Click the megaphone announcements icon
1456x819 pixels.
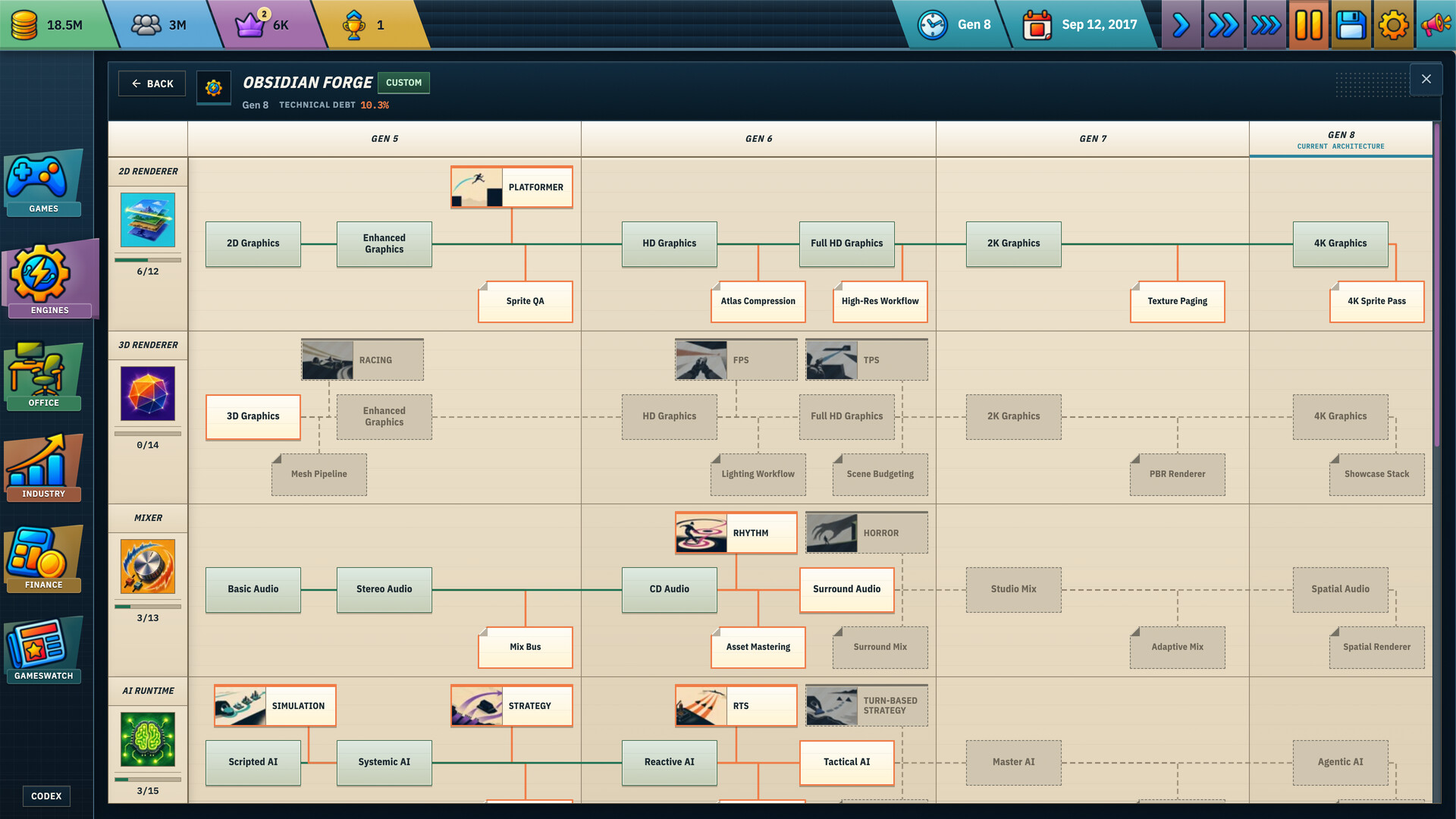[x=1436, y=25]
